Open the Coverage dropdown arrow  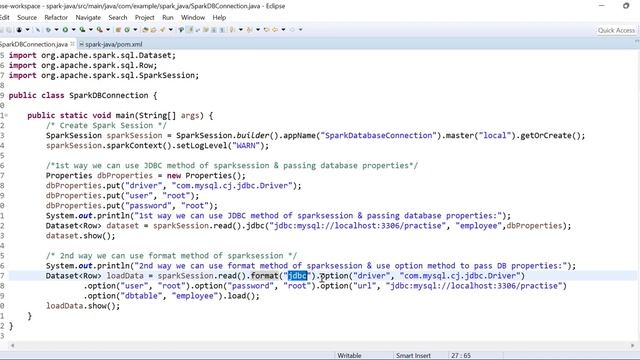click(91, 29)
